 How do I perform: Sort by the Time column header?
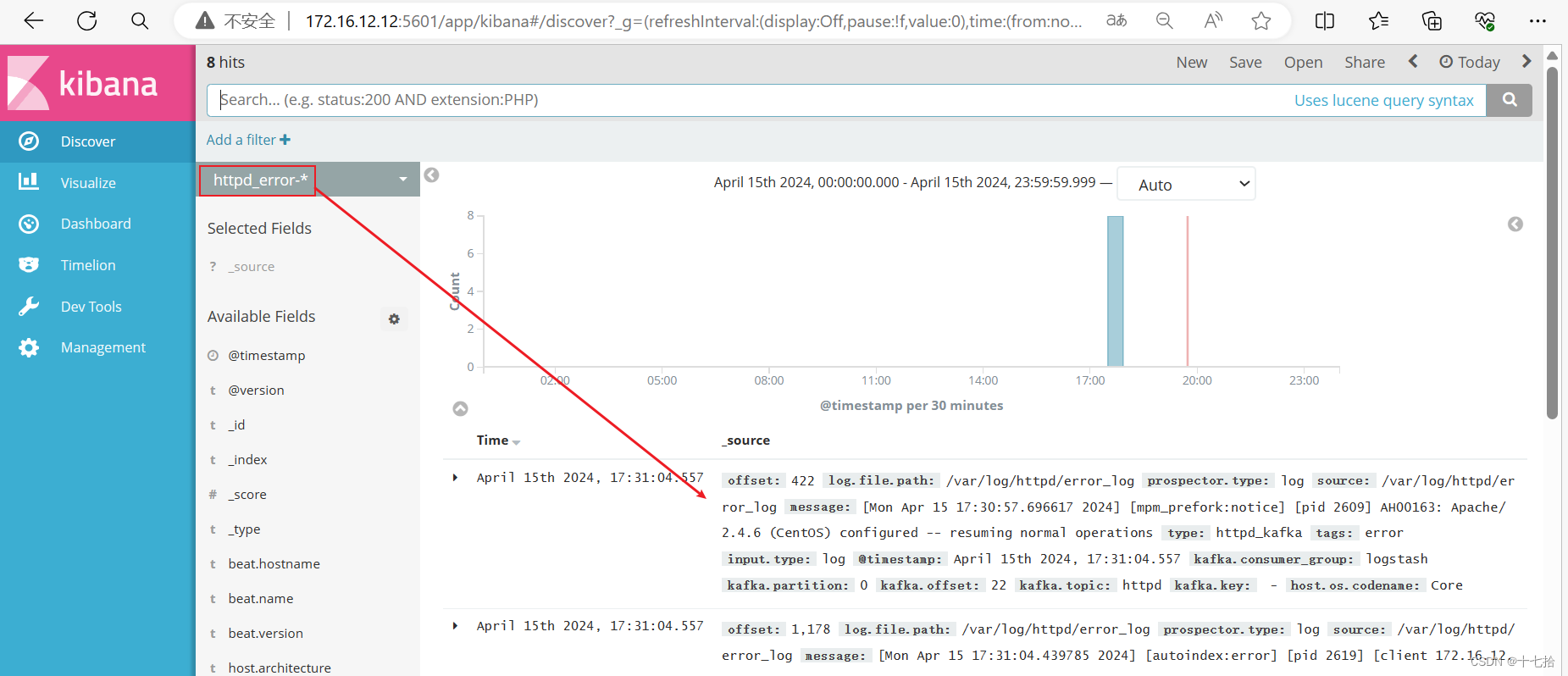[x=498, y=441]
